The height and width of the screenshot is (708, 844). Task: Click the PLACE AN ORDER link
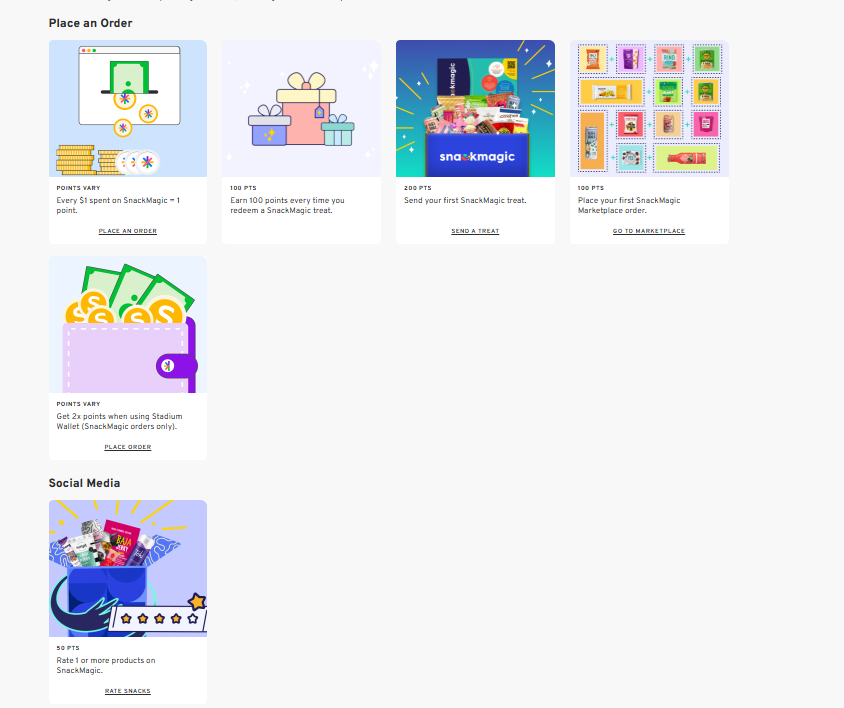128,231
